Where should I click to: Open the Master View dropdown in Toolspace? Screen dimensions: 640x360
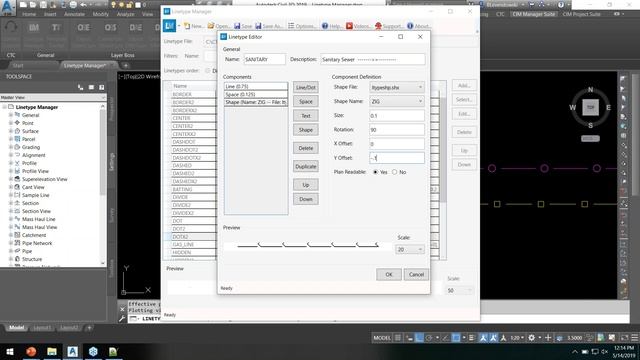[x=53, y=98]
